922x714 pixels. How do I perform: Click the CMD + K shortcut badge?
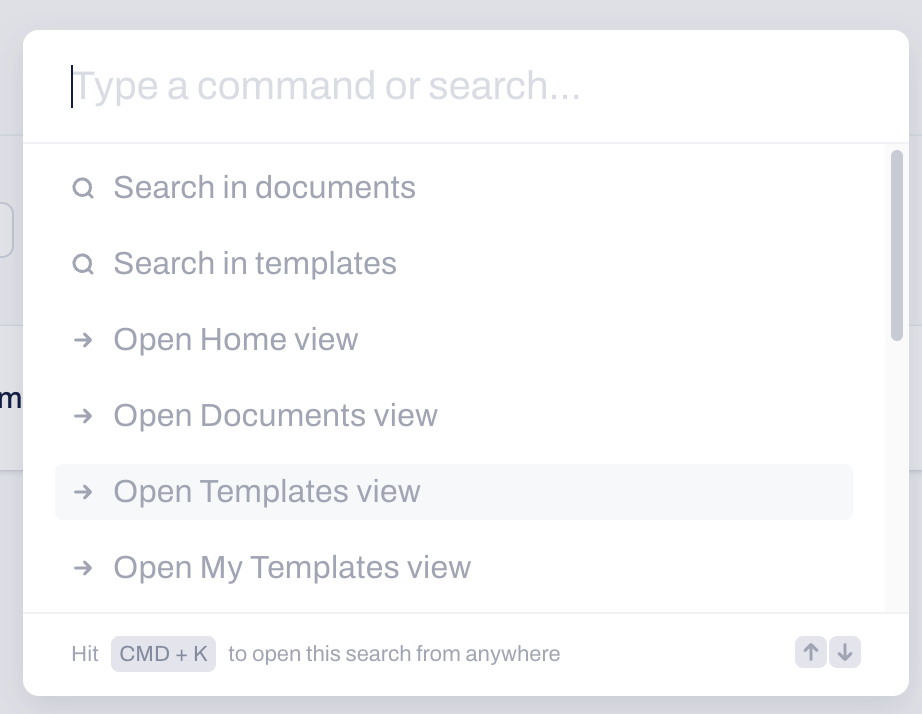pos(163,653)
